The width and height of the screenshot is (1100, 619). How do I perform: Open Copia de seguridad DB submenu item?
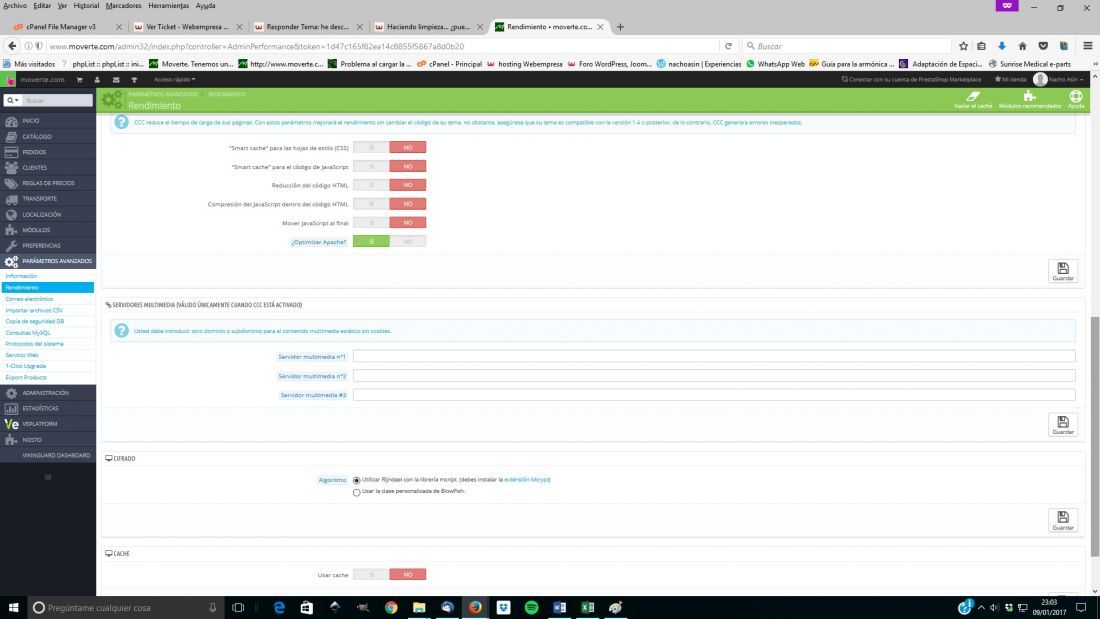(x=35, y=321)
